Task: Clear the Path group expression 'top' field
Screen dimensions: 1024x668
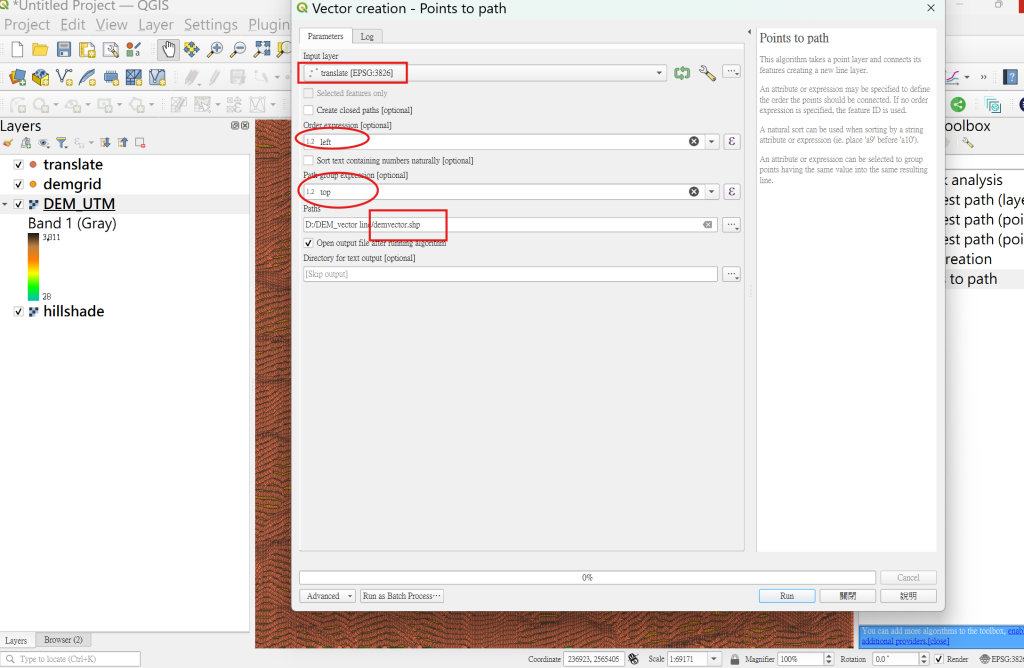Action: click(694, 191)
